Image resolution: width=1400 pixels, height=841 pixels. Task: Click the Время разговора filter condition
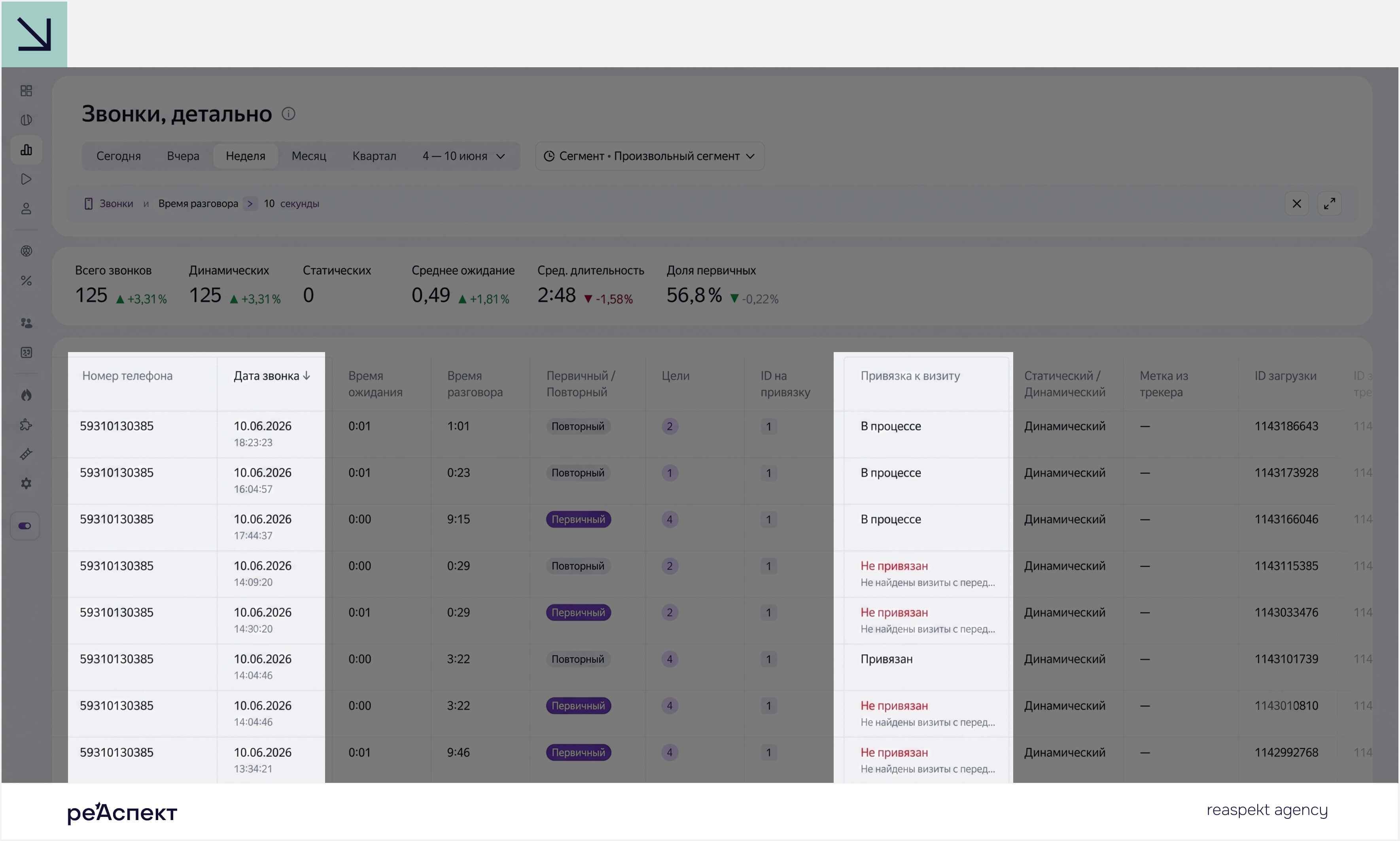198,203
